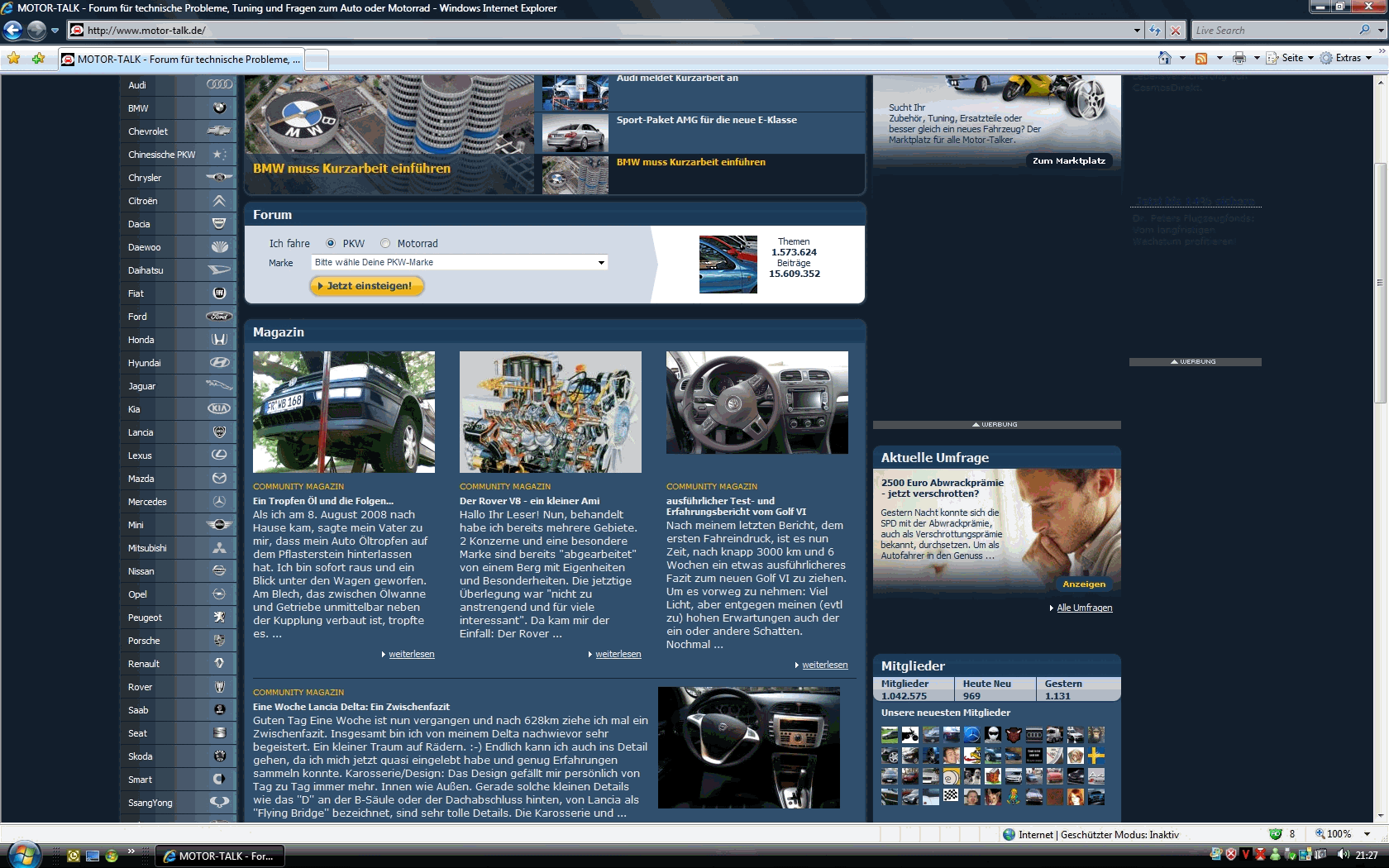Image resolution: width=1389 pixels, height=868 pixels.
Task: Click the BMW logo icon in brand list
Action: click(219, 107)
